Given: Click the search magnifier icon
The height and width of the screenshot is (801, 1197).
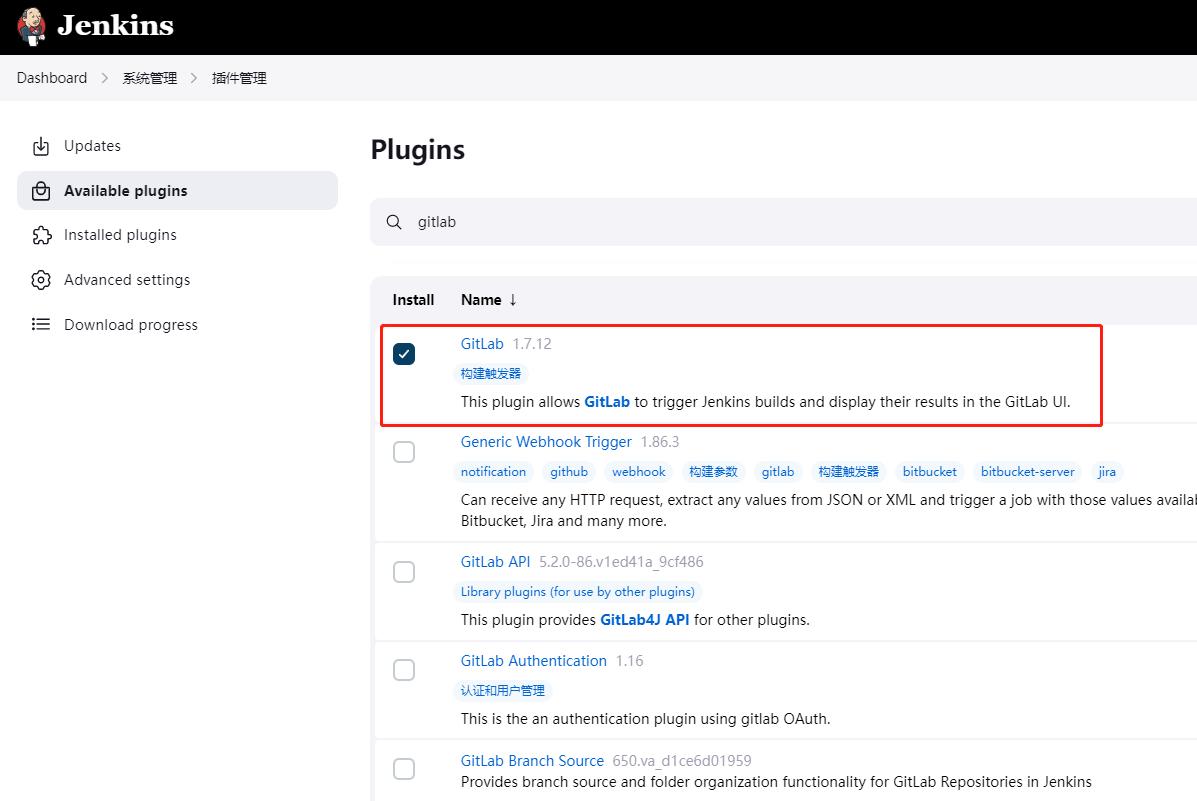Looking at the screenshot, I should 393,221.
